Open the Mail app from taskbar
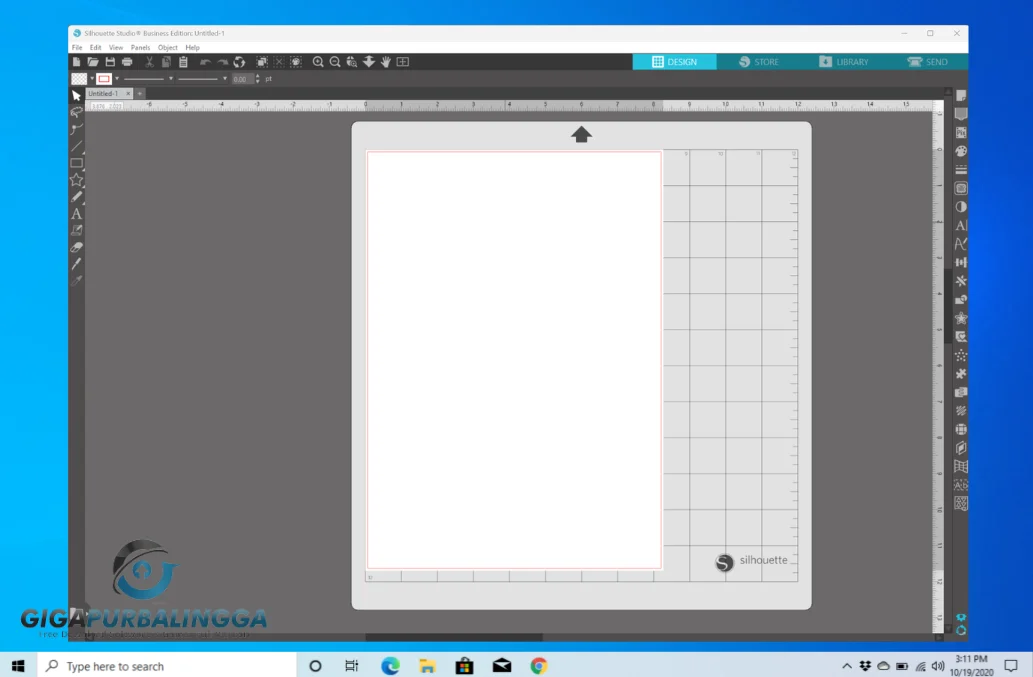The height and width of the screenshot is (677, 1033). [x=502, y=666]
